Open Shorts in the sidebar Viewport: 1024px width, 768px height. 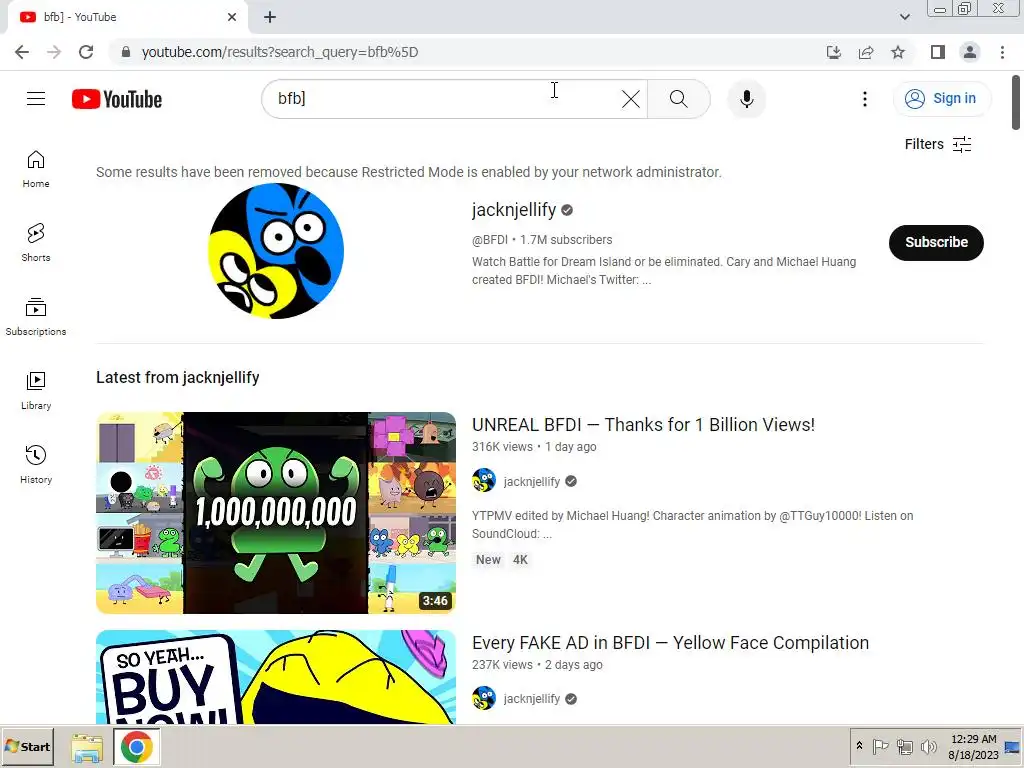[36, 242]
